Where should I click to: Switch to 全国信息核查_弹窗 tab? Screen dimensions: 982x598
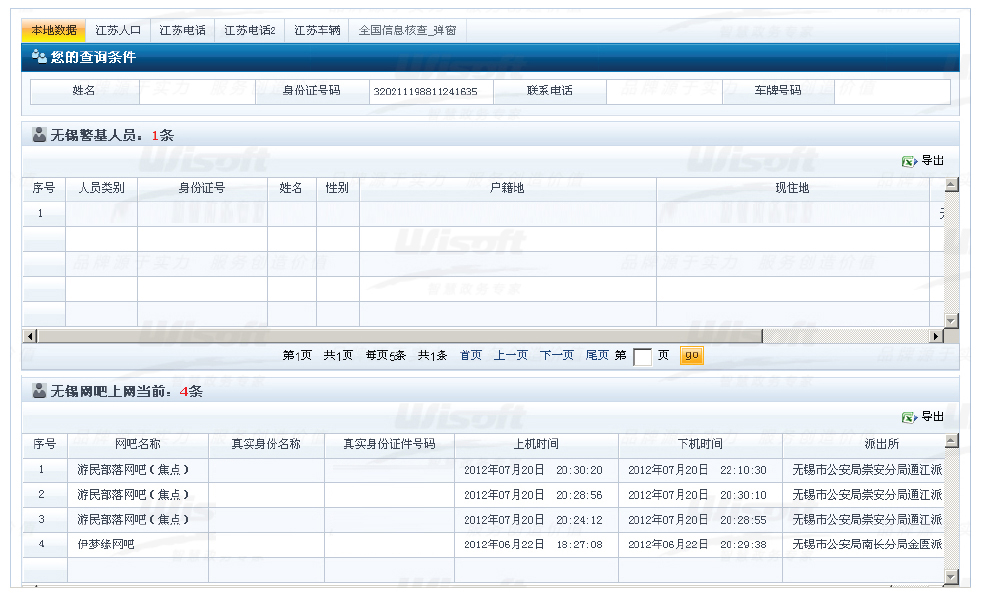tap(407, 31)
